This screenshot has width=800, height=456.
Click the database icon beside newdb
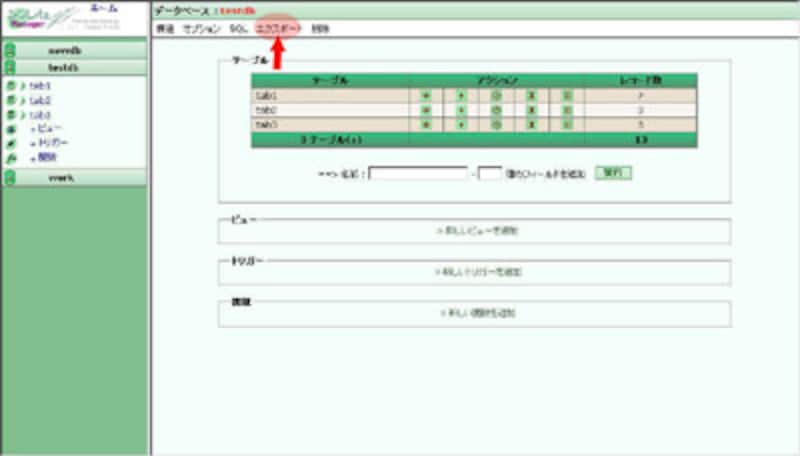point(10,50)
